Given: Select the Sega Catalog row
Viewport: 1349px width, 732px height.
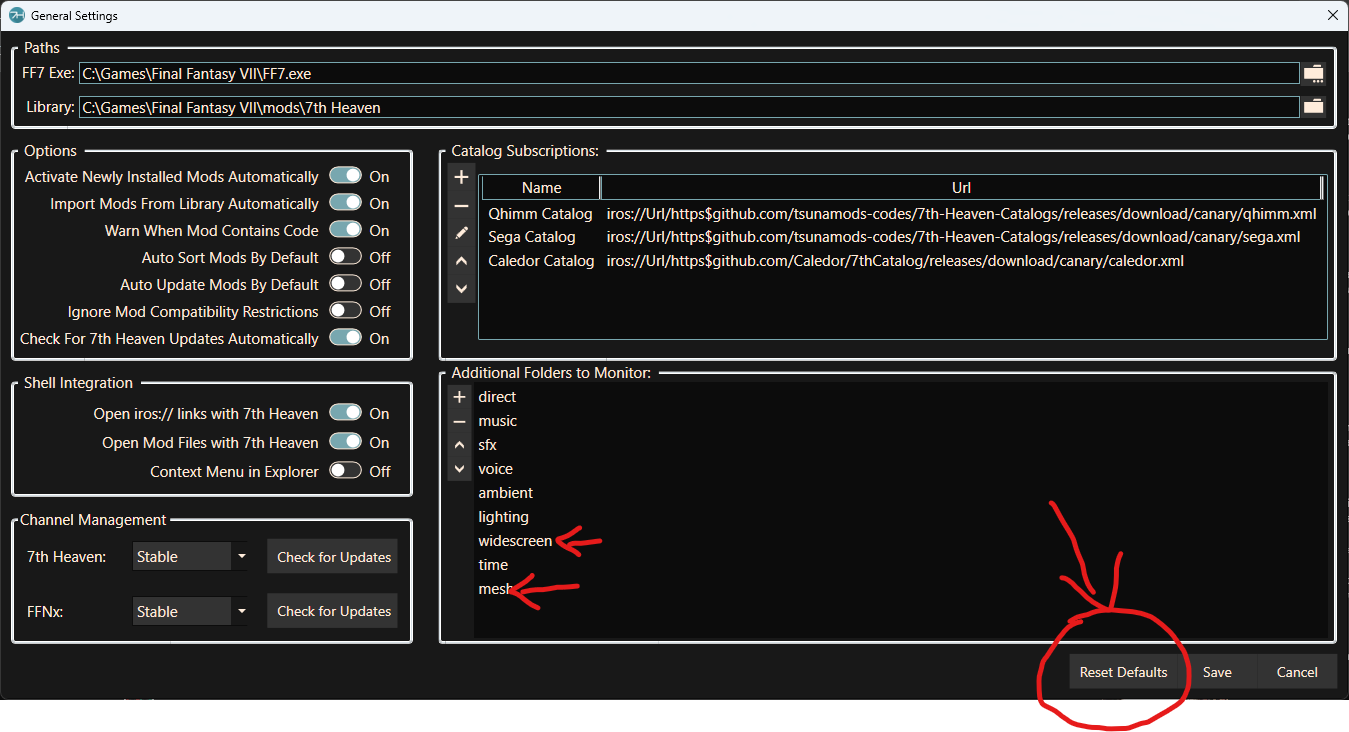Looking at the screenshot, I should point(903,237).
